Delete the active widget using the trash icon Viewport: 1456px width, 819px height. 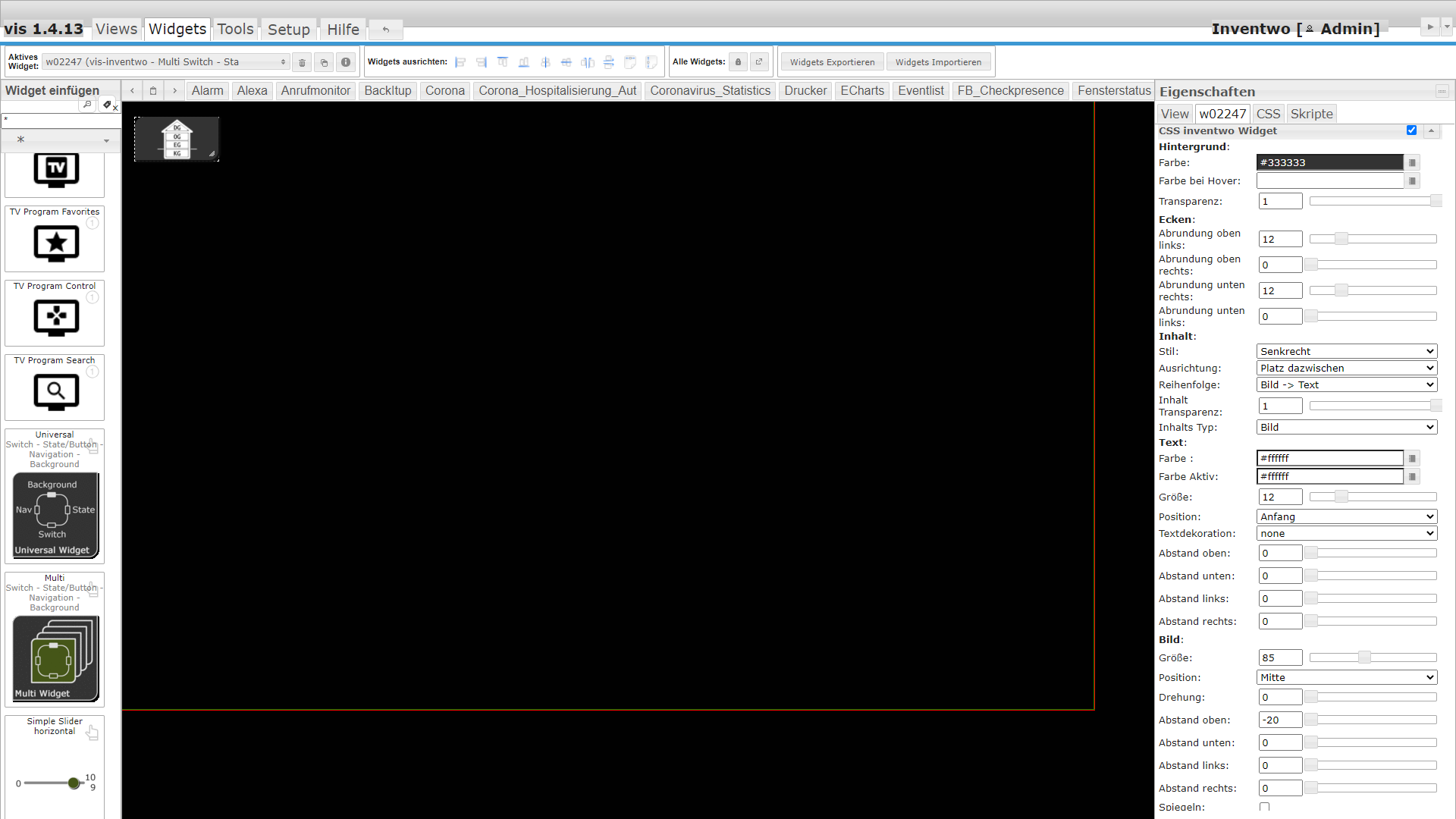pos(302,62)
